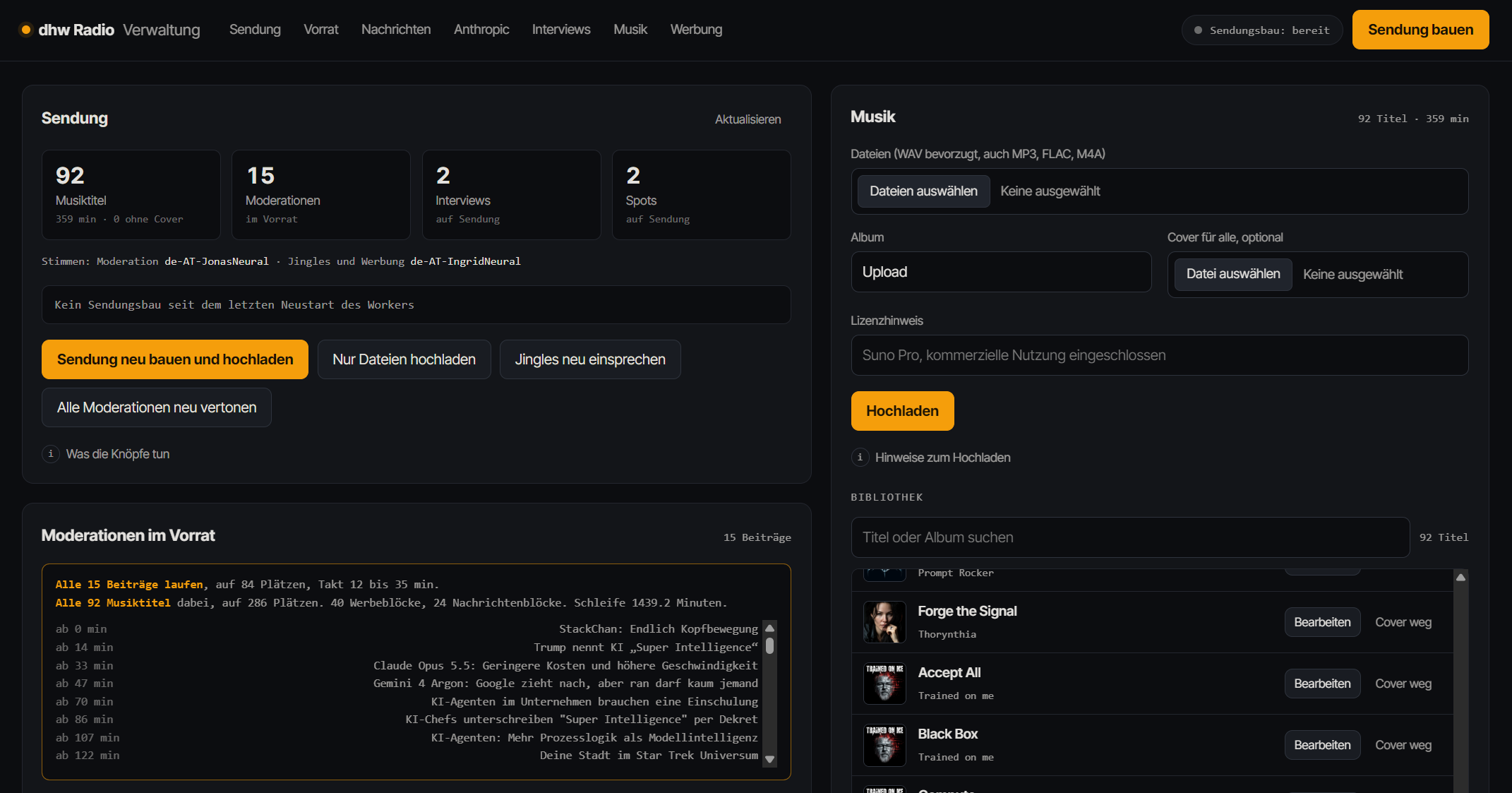
Task: Click 'Sendung neu bauen und hochladen'
Action: (175, 359)
